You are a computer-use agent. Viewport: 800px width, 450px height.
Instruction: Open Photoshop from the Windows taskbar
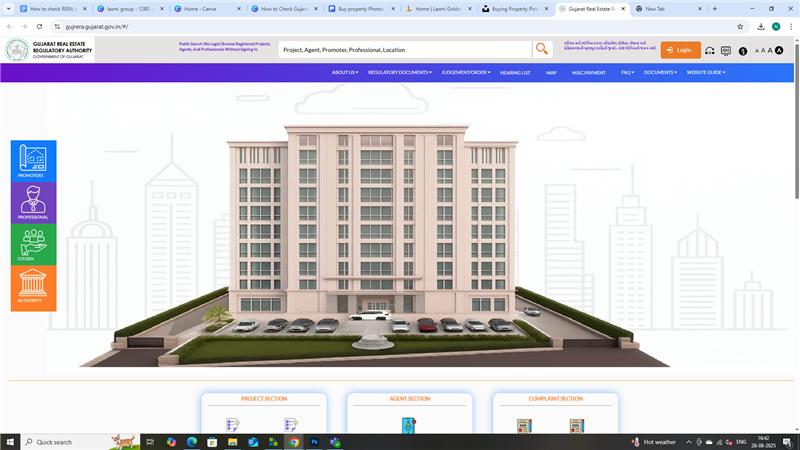click(314, 441)
